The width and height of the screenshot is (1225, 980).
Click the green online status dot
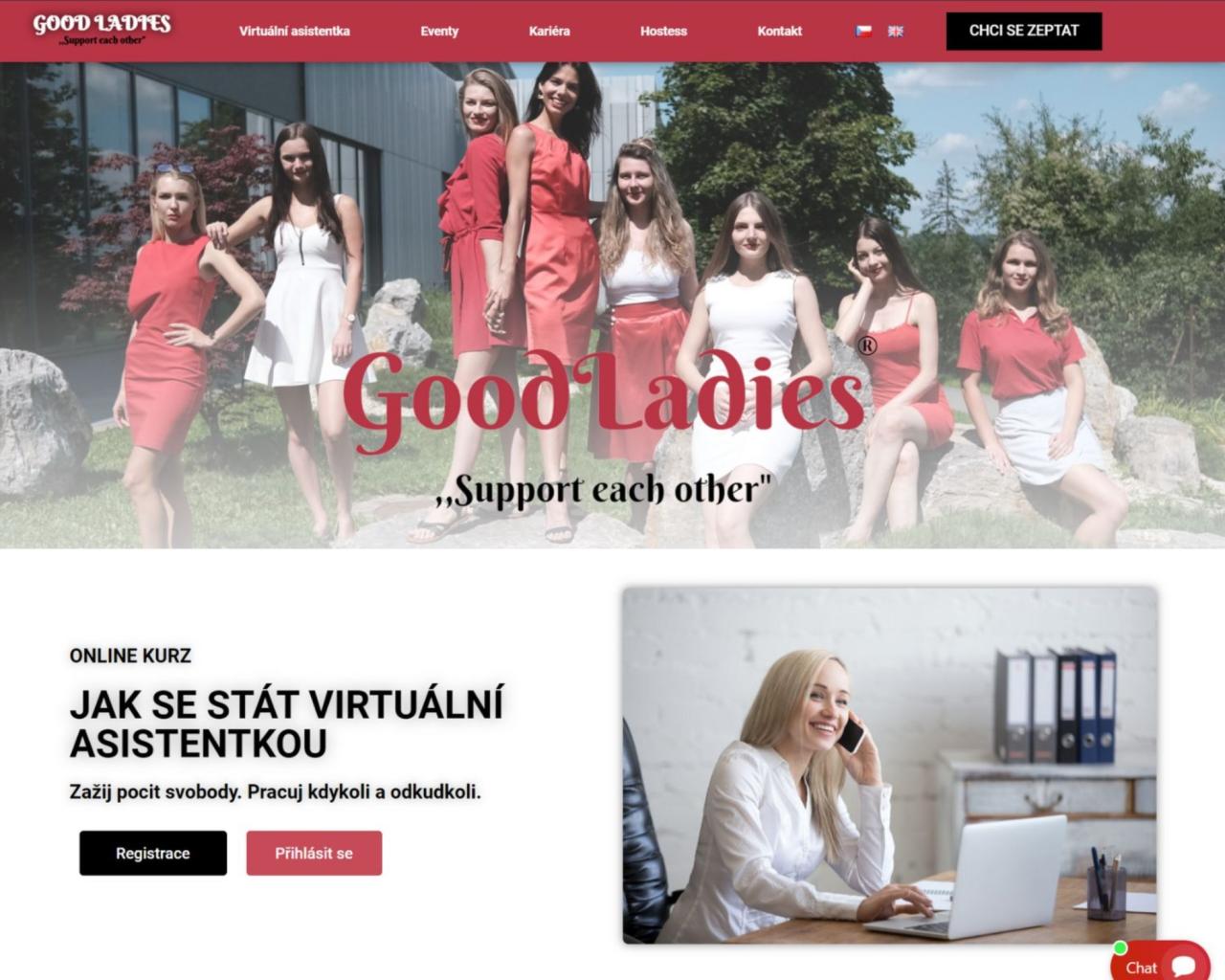pos(1120,948)
